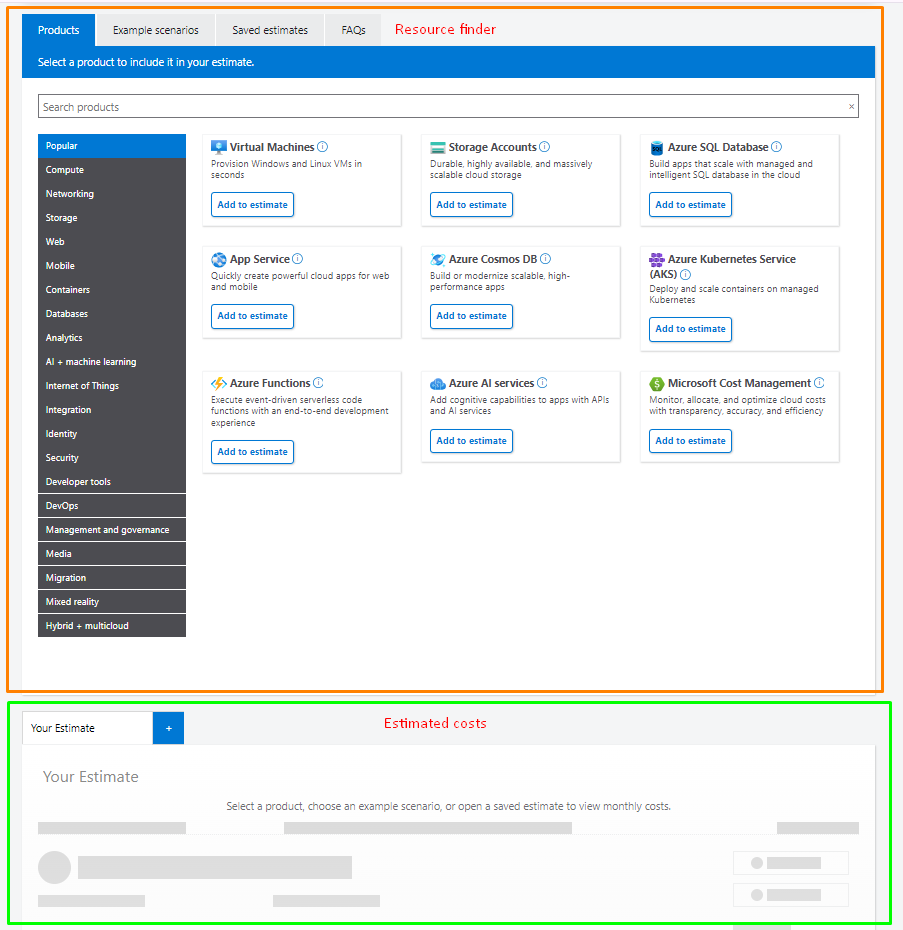This screenshot has width=903, height=930.
Task: Select the Web category
Action: pyautogui.click(x=112, y=242)
